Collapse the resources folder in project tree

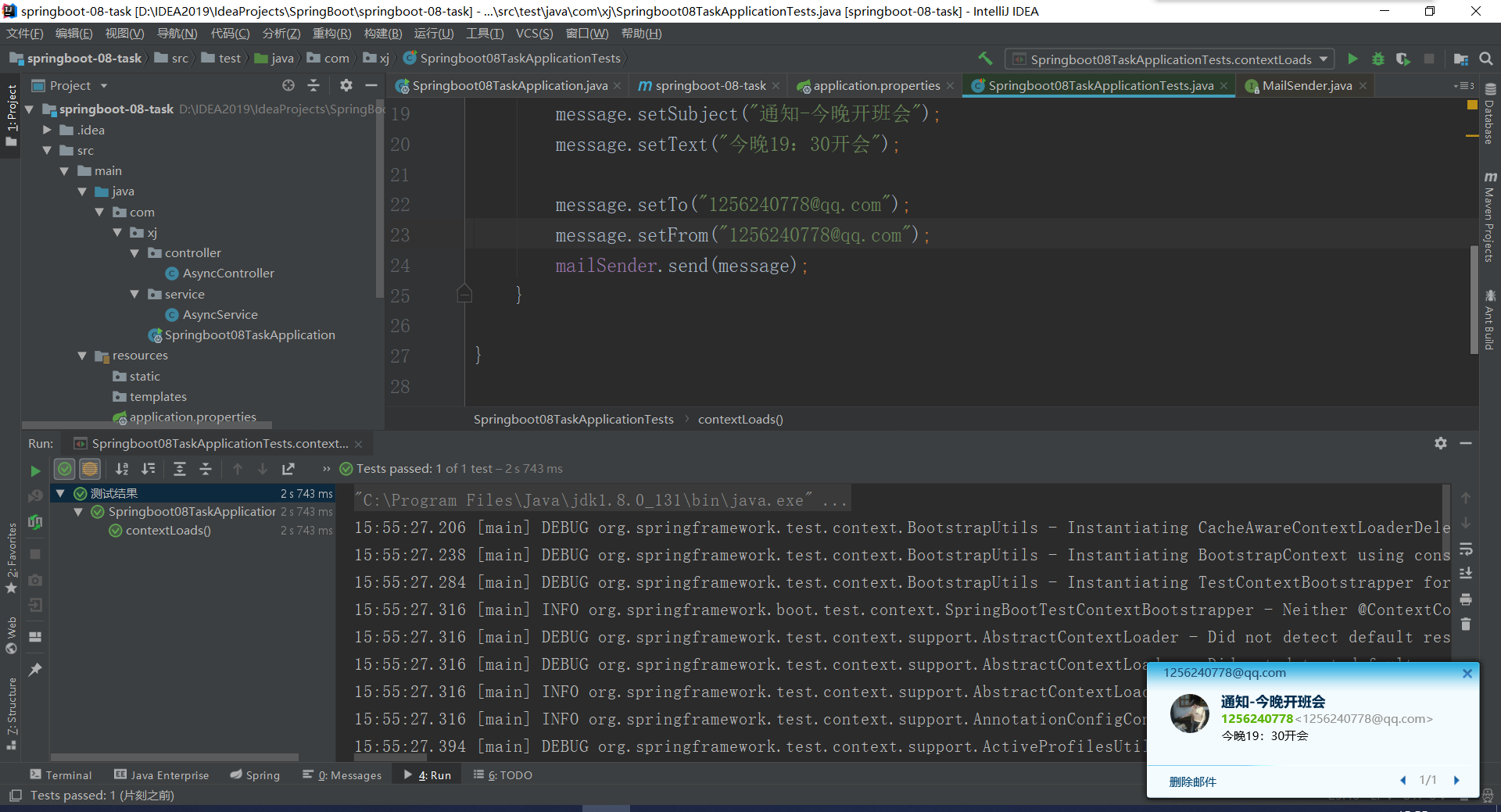82,356
